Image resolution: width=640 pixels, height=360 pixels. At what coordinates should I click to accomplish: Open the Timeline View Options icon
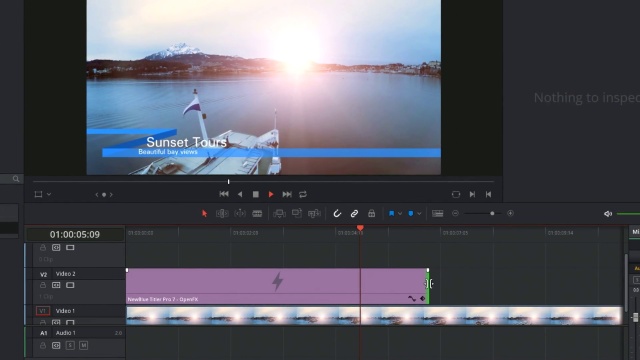tap(438, 213)
